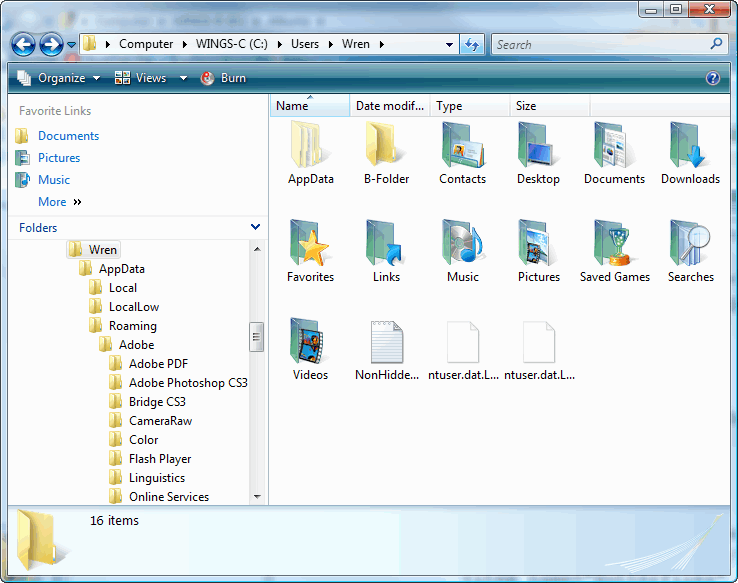Viewport: 738px width, 583px height.
Task: Open the address bar history dropdown
Action: click(449, 45)
